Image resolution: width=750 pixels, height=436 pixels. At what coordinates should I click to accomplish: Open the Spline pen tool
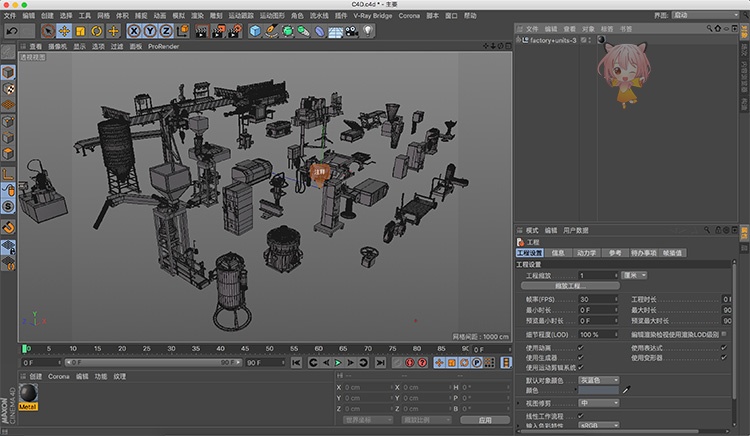click(271, 31)
